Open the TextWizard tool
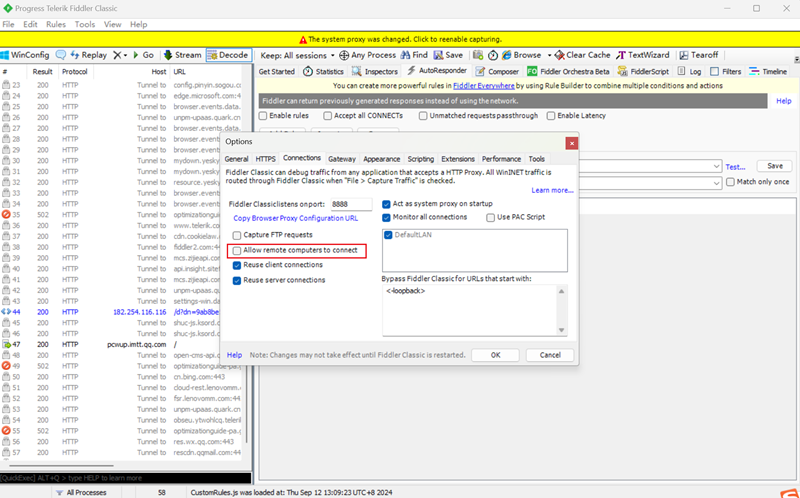The height and width of the screenshot is (498, 800). pyautogui.click(x=622, y=55)
